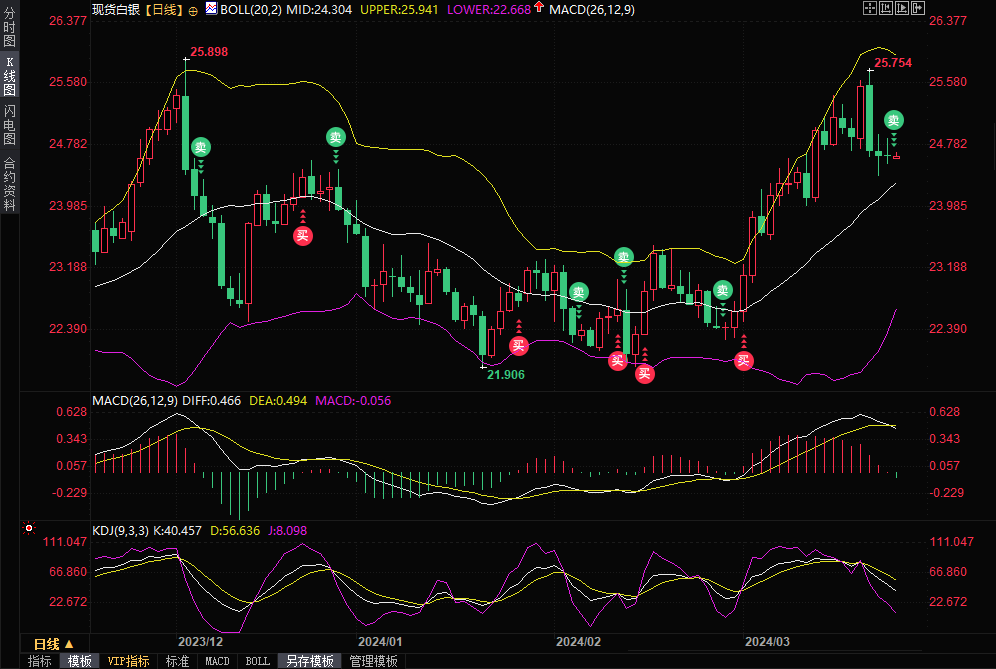Apply the 标准 template

point(177,661)
